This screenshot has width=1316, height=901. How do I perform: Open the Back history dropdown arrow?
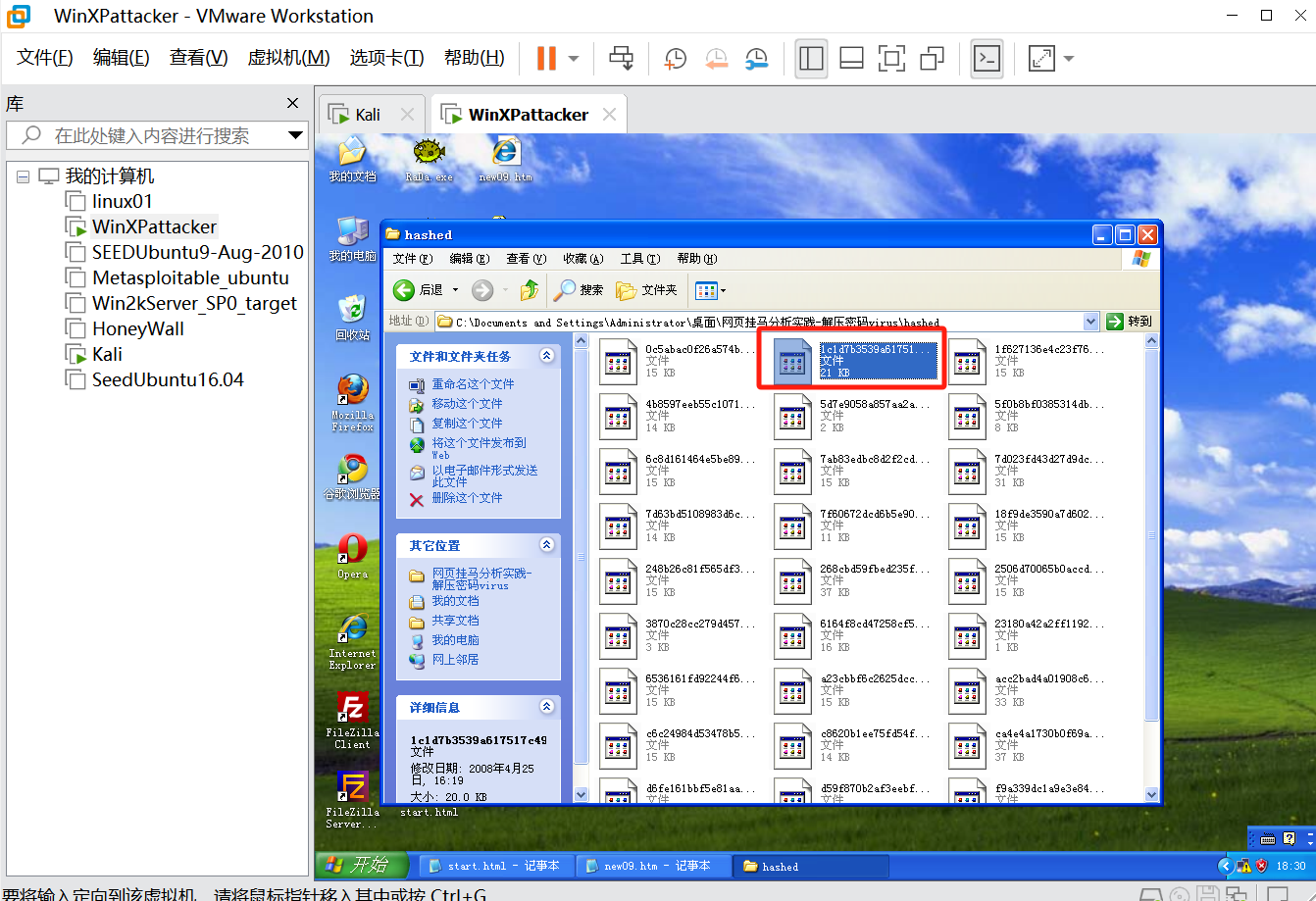point(455,290)
